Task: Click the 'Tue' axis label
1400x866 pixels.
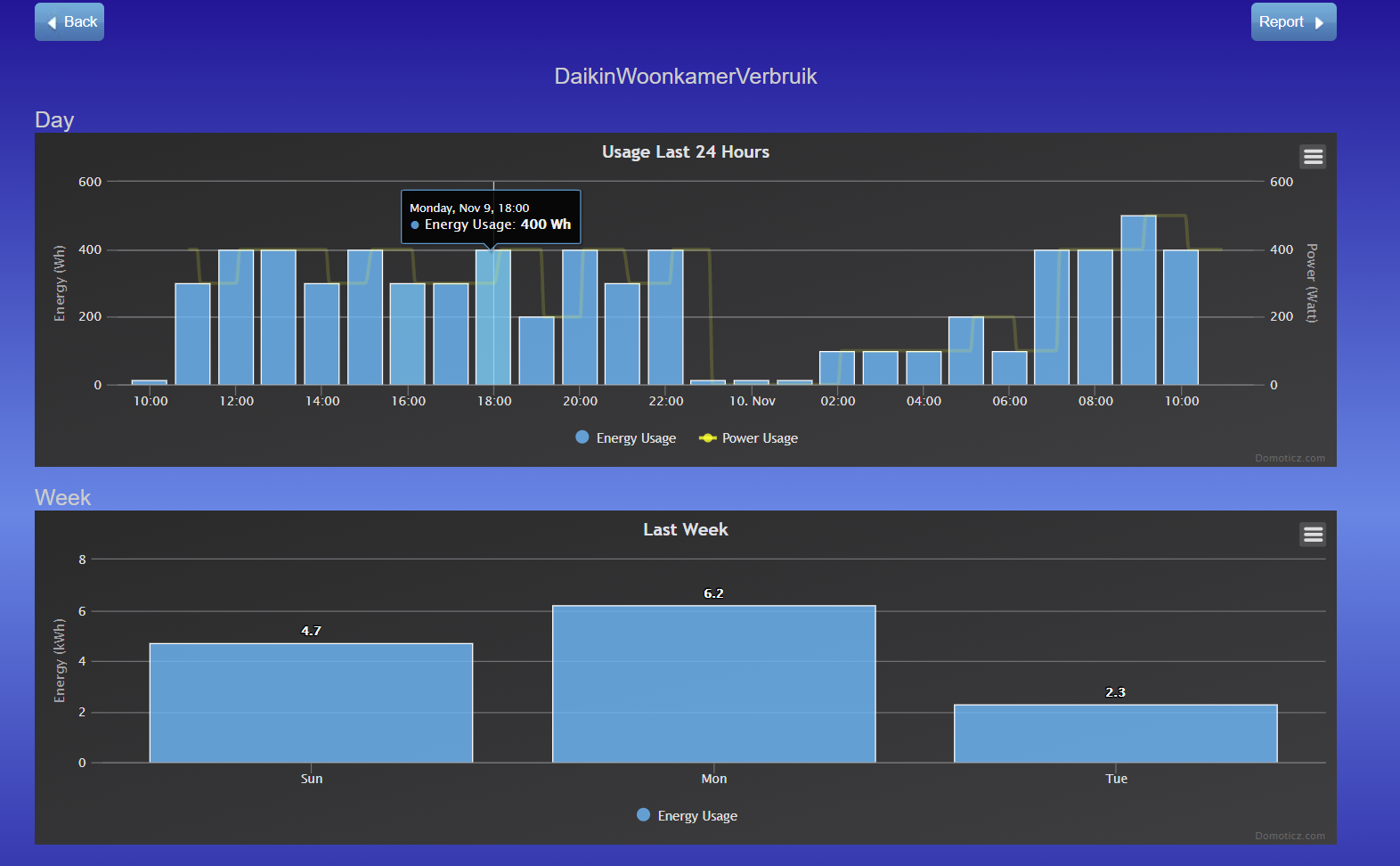Action: [1116, 779]
